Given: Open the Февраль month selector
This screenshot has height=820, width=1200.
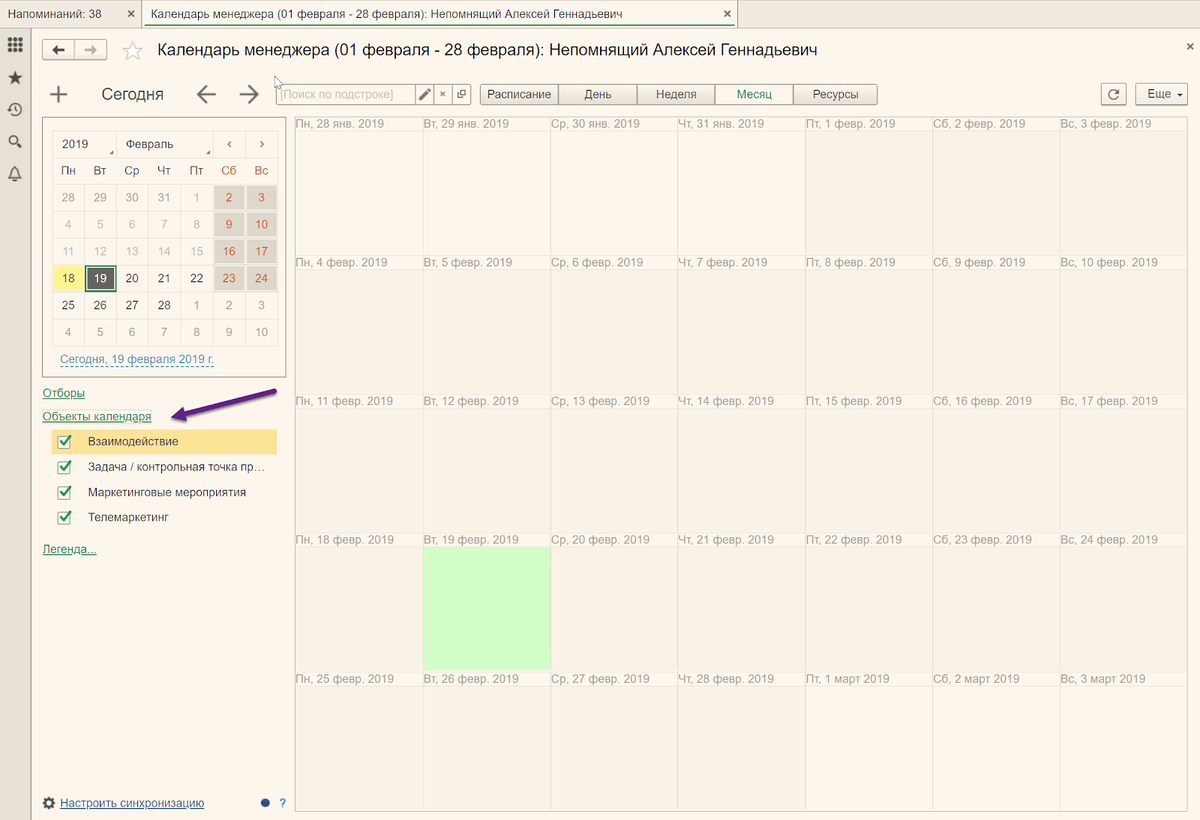Looking at the screenshot, I should (165, 144).
